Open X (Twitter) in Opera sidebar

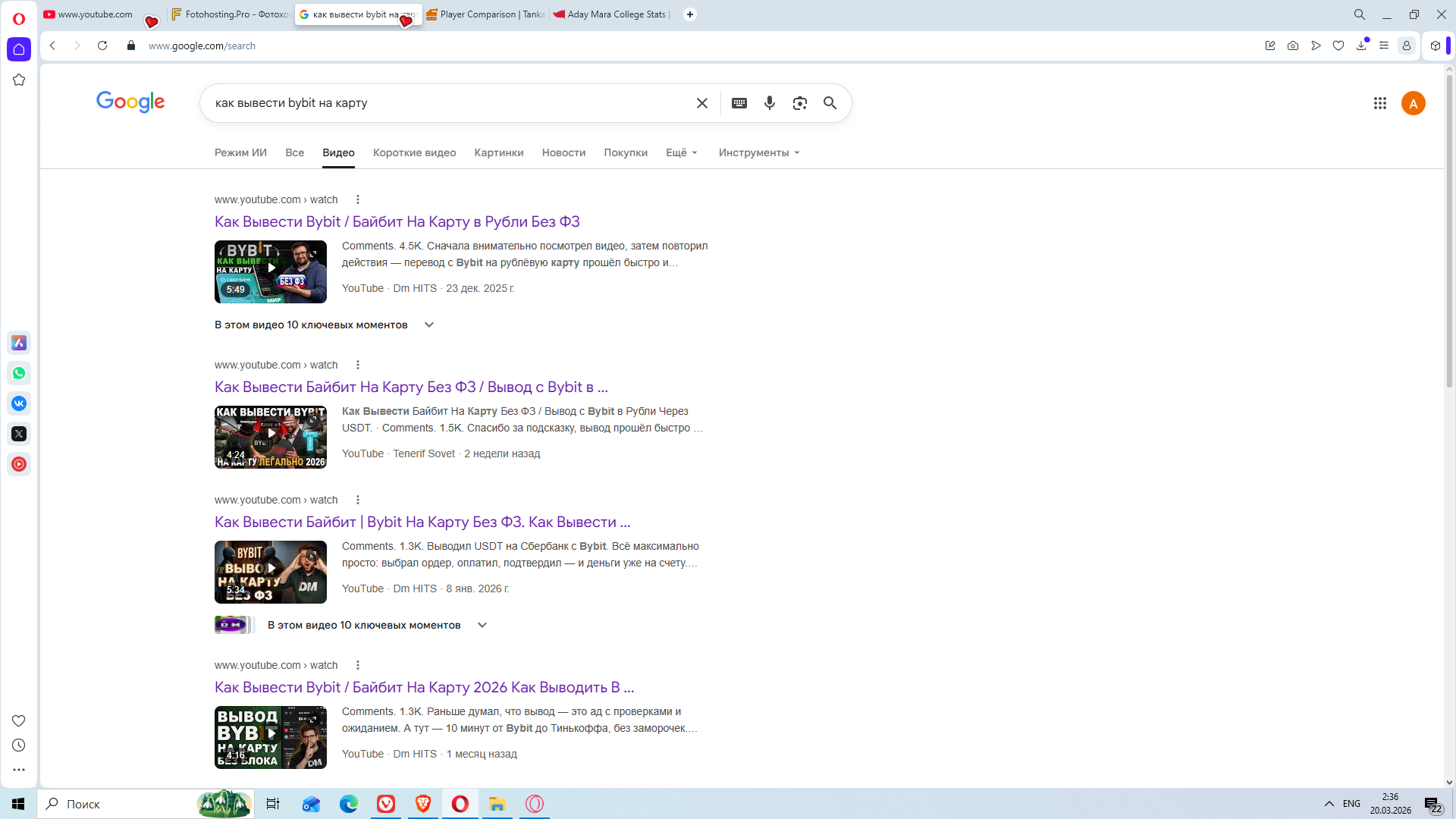tap(19, 434)
